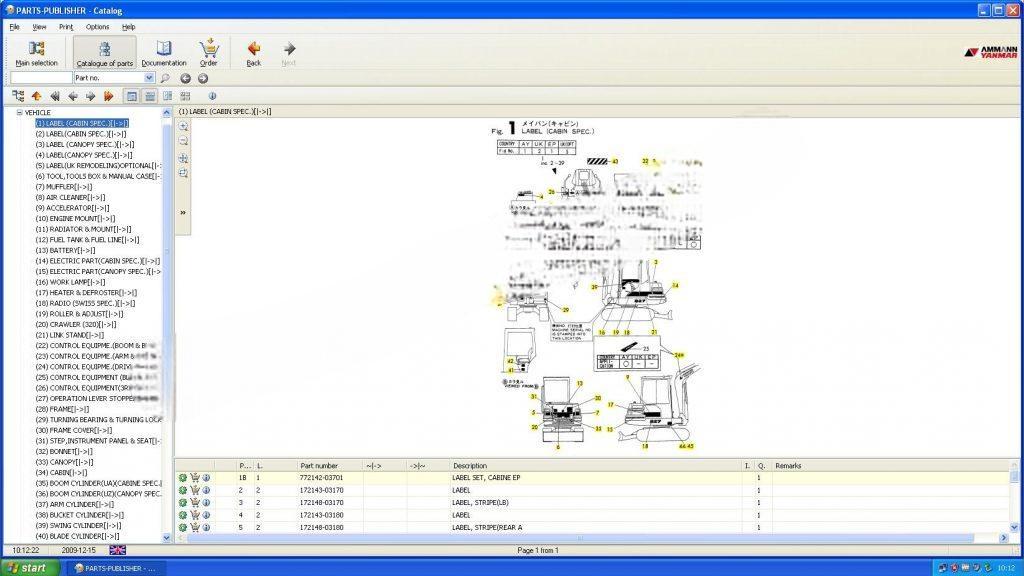Image resolution: width=1024 pixels, height=576 pixels.
Task: Click the magnifier search icon beside Part no.
Action: click(x=165, y=78)
